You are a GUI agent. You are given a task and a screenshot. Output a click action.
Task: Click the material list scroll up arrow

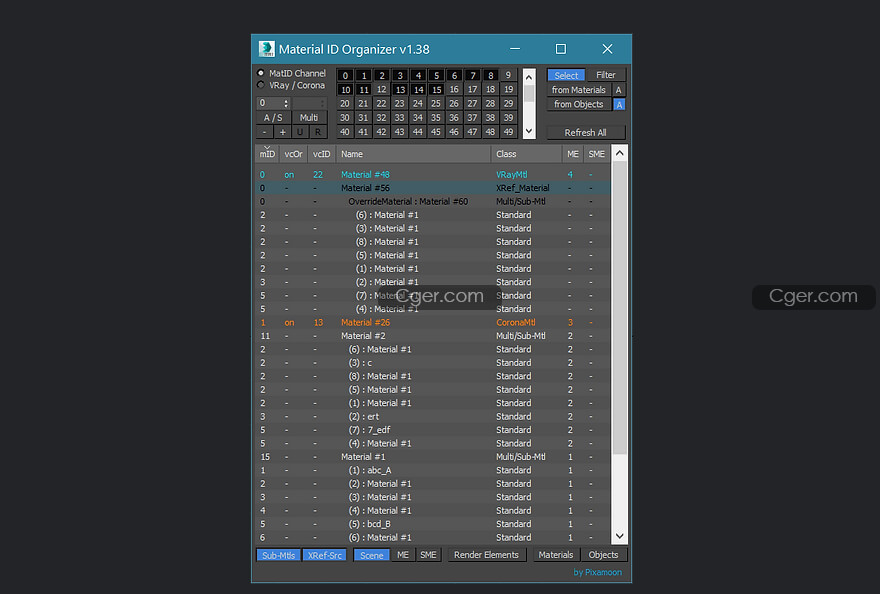[x=620, y=153]
